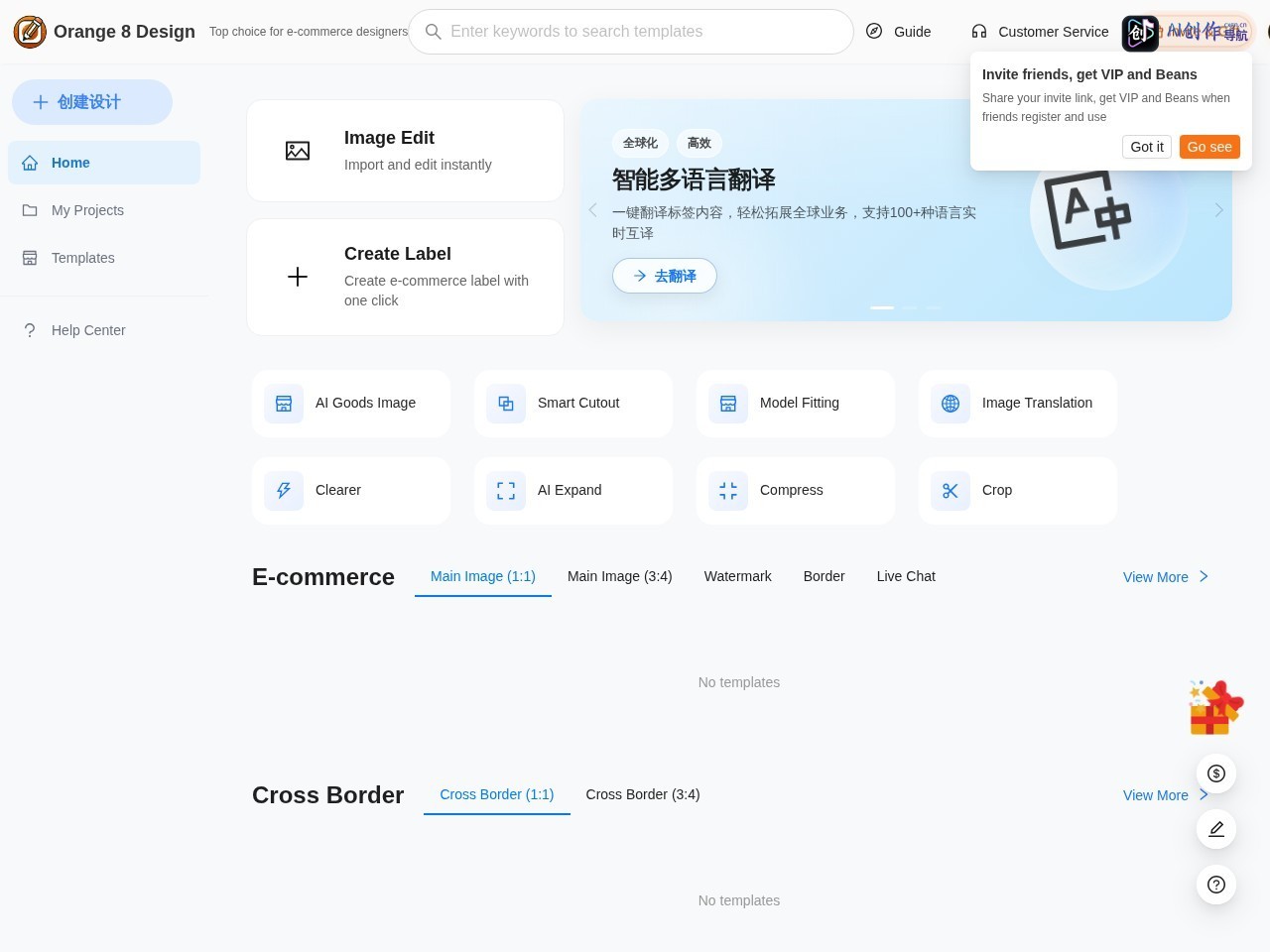Viewport: 1270px width, 952px height.
Task: Click the floating help question button
Action: tap(1216, 885)
